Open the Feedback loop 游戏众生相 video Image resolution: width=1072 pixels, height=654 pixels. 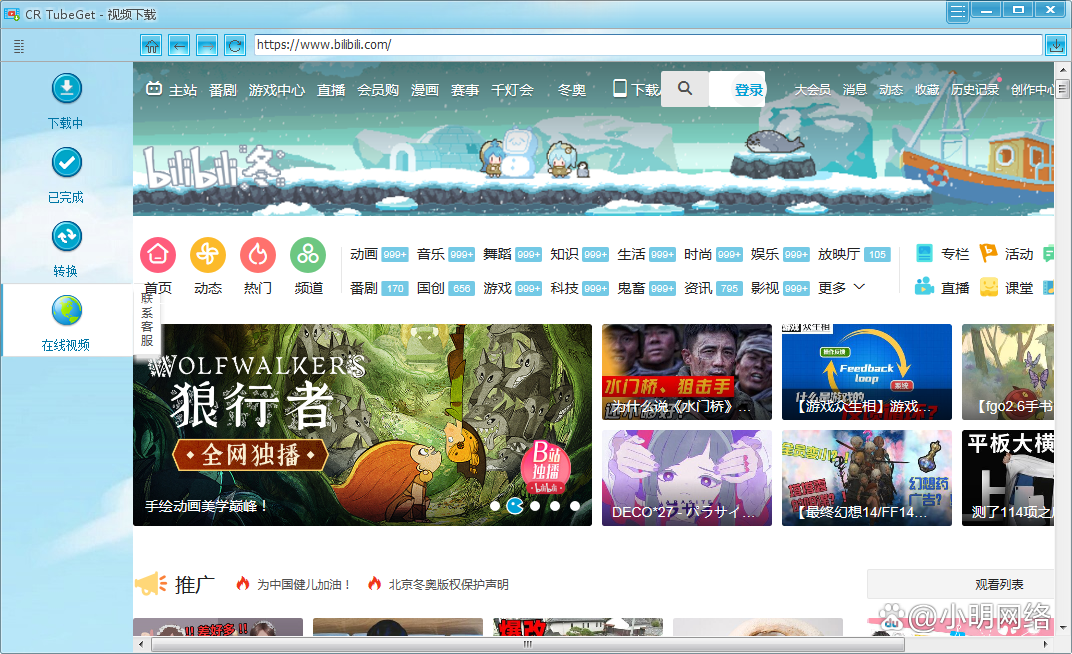click(x=867, y=372)
